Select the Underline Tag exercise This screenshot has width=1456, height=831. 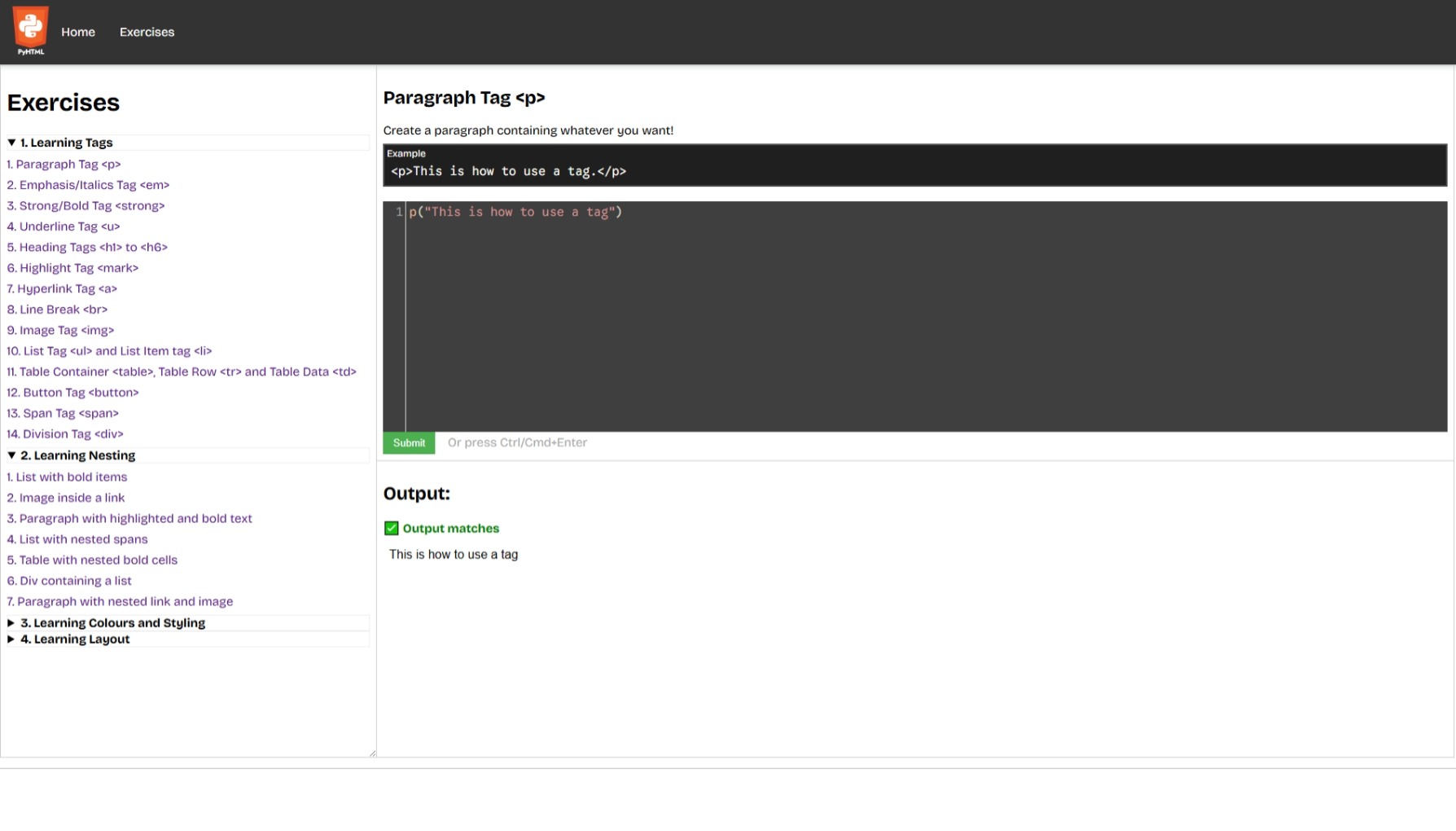(x=64, y=226)
